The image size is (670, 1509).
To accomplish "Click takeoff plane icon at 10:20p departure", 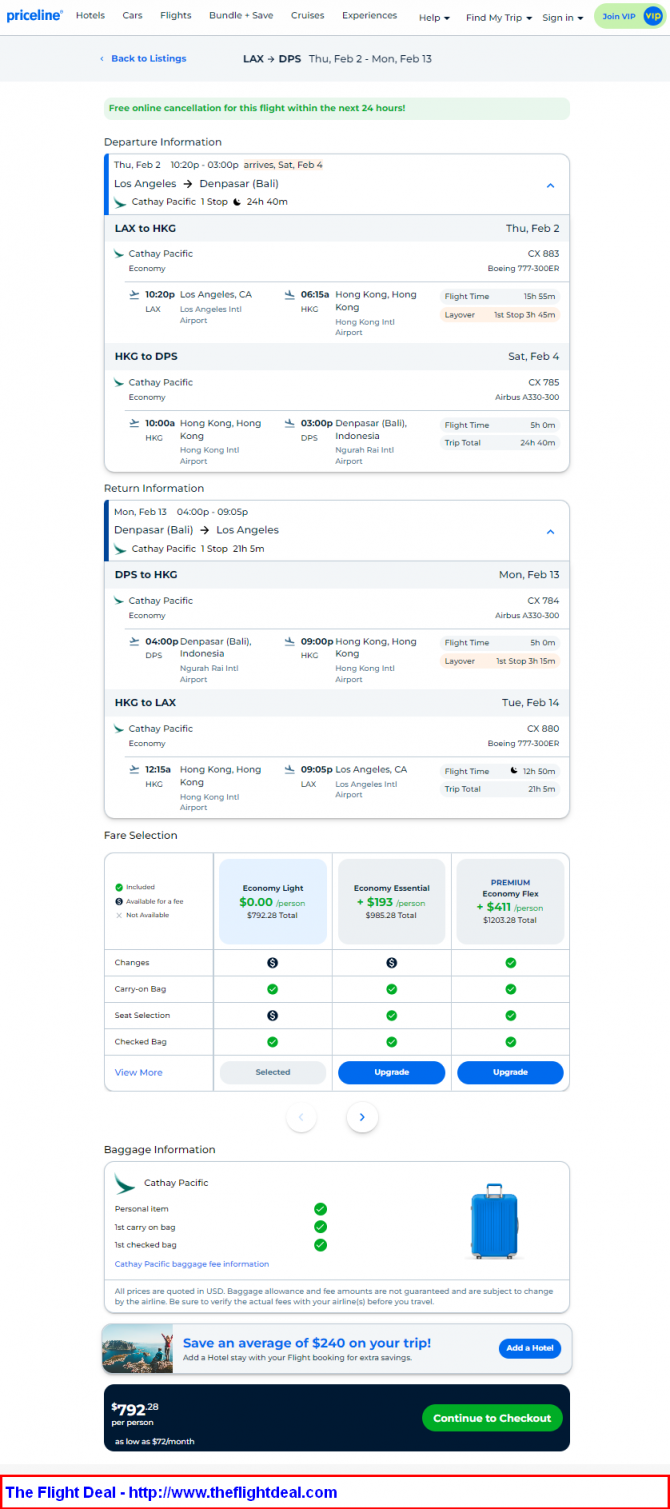I will click(x=135, y=294).
